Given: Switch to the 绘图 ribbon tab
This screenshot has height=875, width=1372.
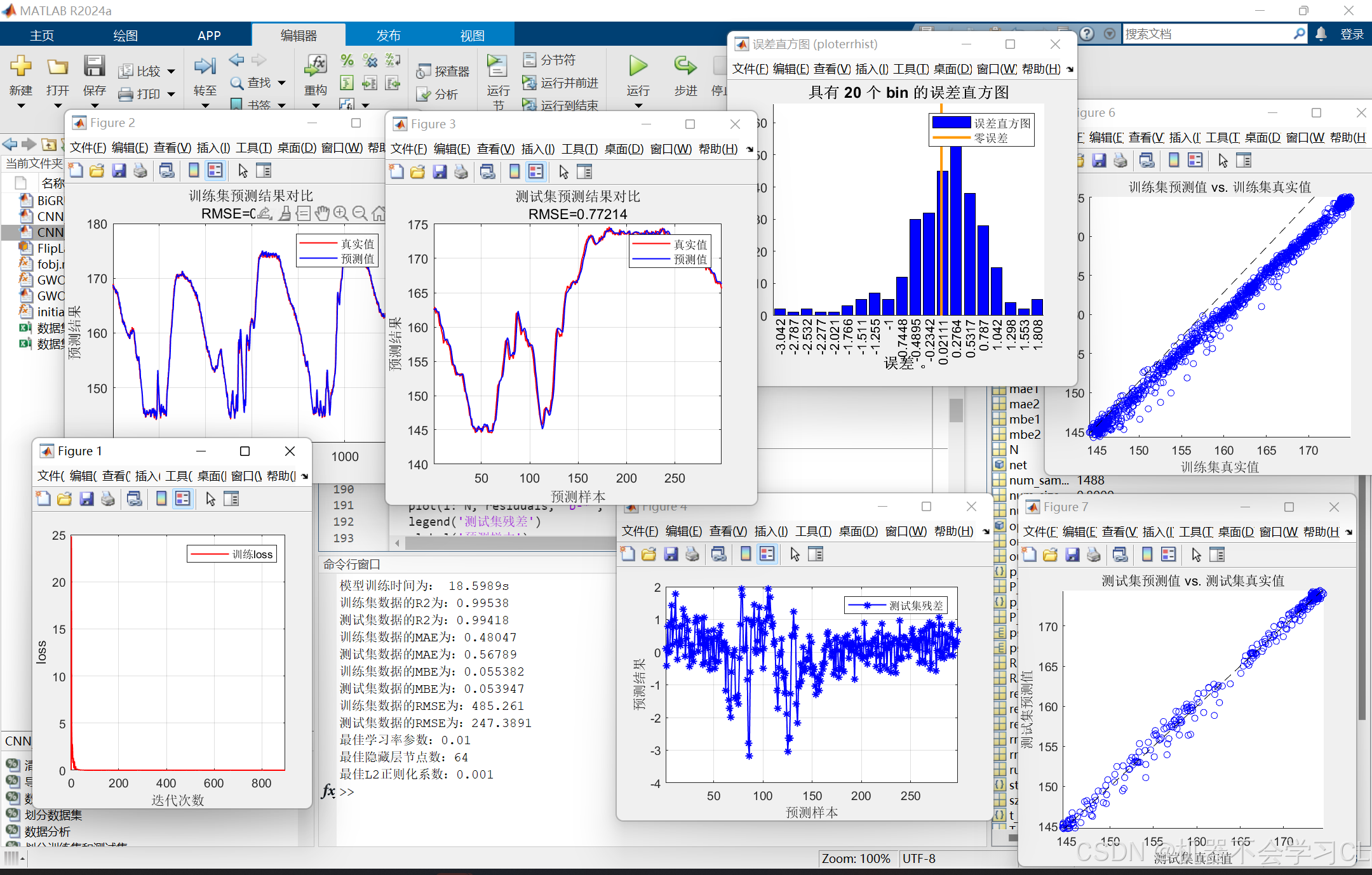Looking at the screenshot, I should pyautogui.click(x=125, y=36).
